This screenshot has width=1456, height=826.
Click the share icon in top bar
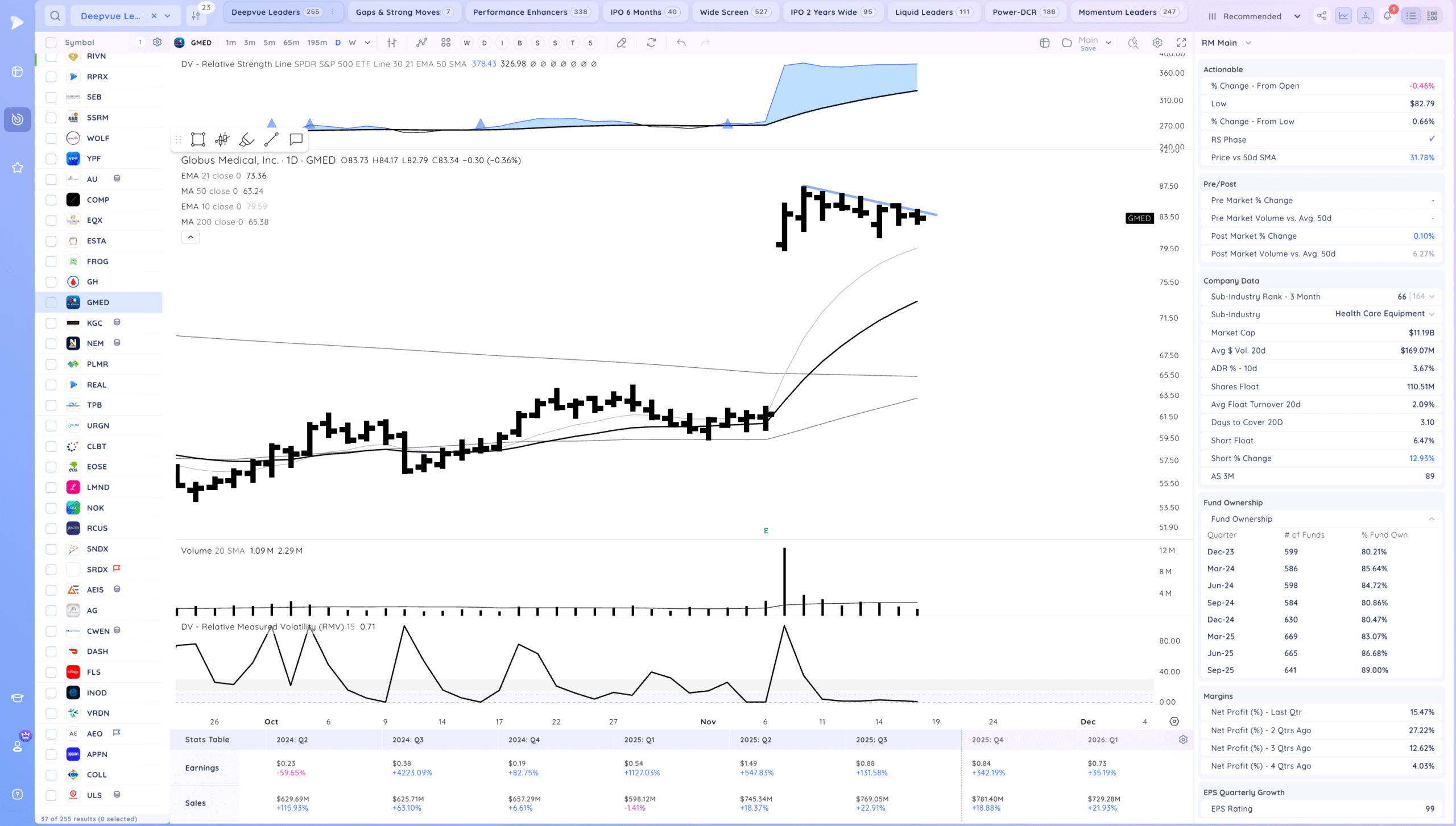click(1322, 16)
